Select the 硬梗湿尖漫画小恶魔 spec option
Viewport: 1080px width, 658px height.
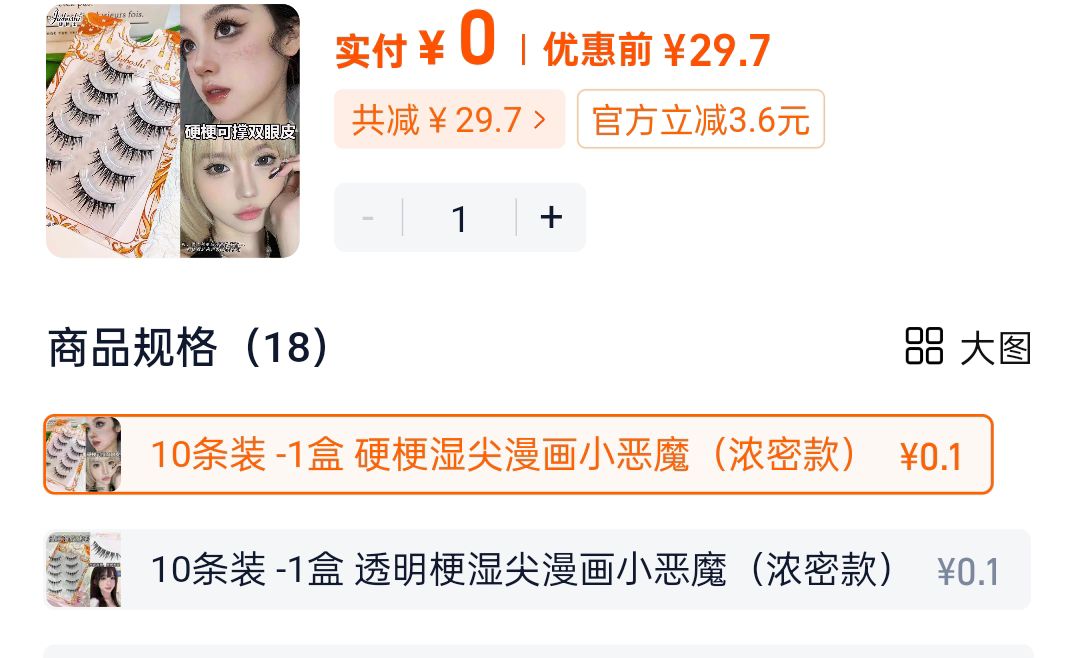click(x=518, y=454)
